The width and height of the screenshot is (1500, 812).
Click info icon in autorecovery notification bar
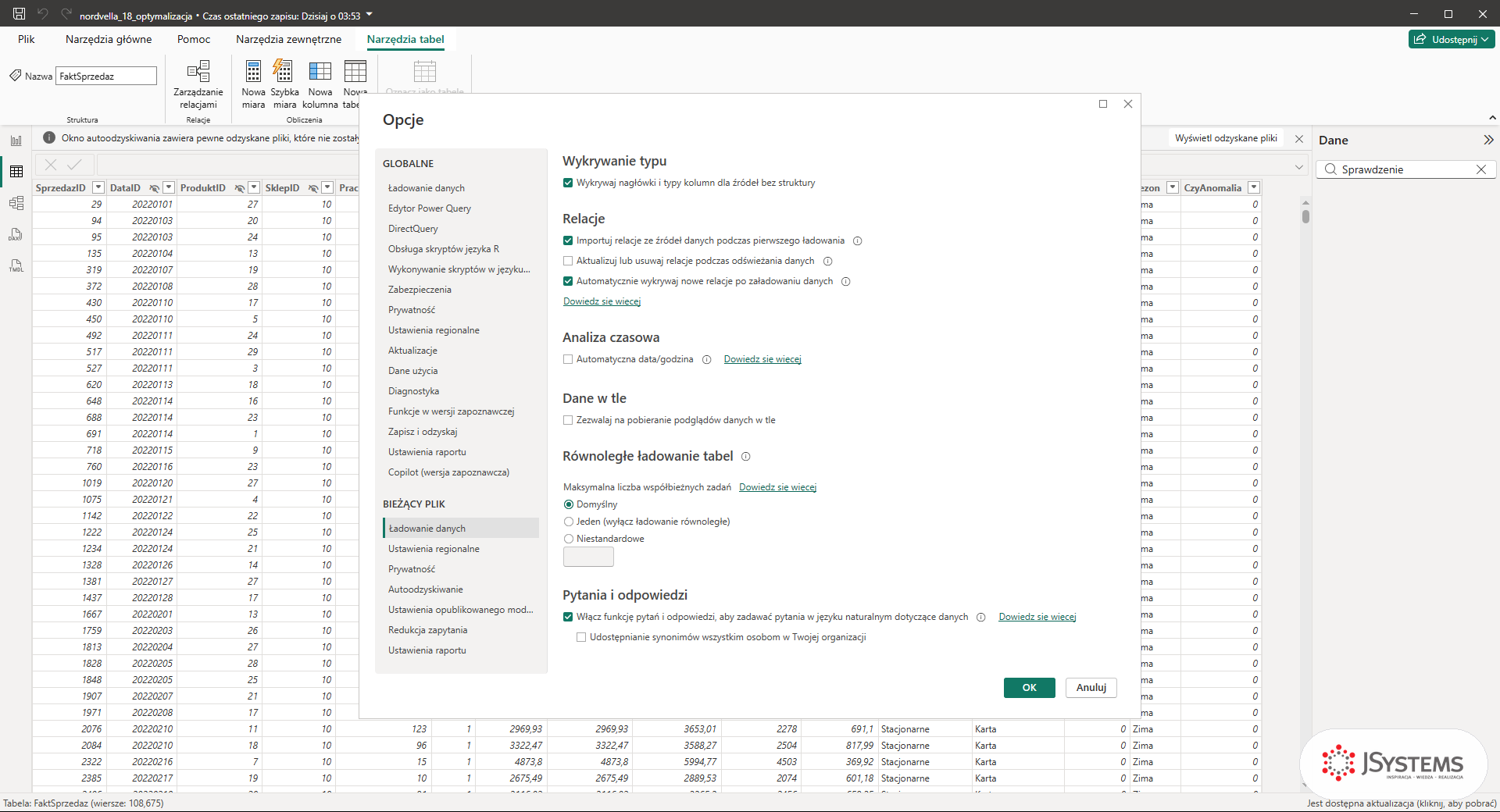(48, 138)
